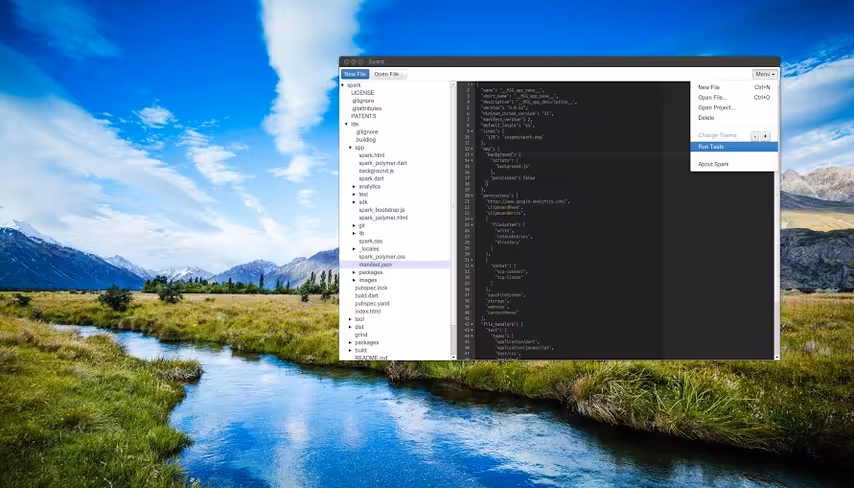Image resolution: width=854 pixels, height=488 pixels.
Task: Close the Menu dropdown button
Action: (765, 74)
